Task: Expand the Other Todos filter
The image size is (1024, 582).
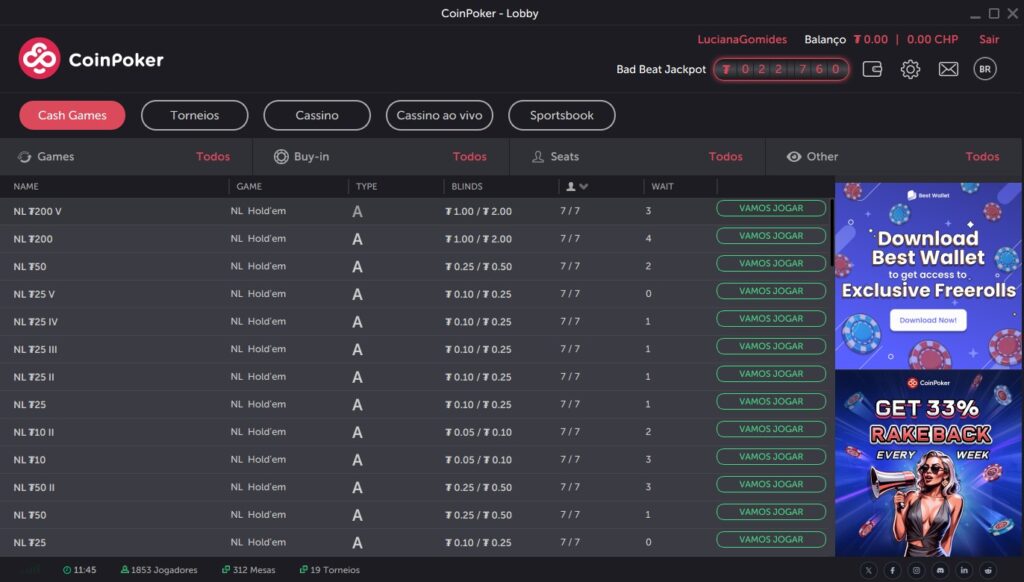Action: click(982, 157)
